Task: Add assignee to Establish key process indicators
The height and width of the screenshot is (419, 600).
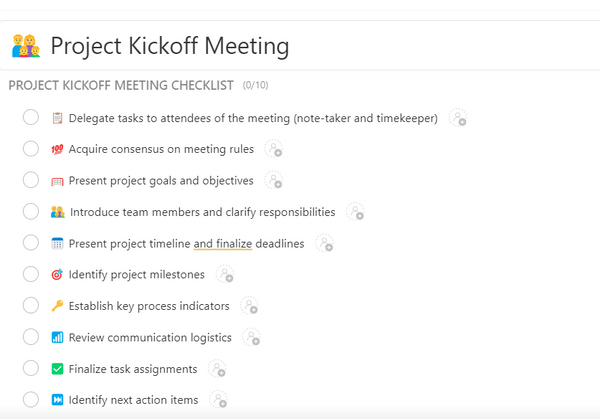Action: [x=249, y=306]
